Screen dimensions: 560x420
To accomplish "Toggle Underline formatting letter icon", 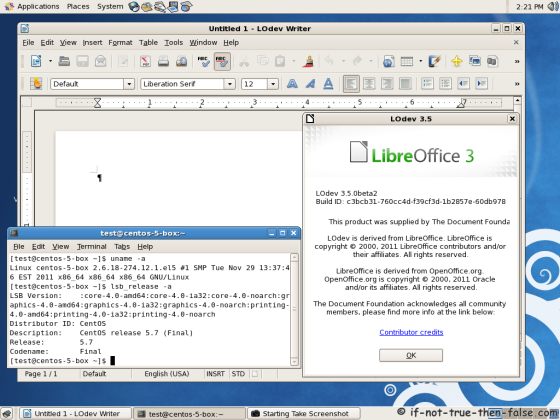I will pos(328,84).
